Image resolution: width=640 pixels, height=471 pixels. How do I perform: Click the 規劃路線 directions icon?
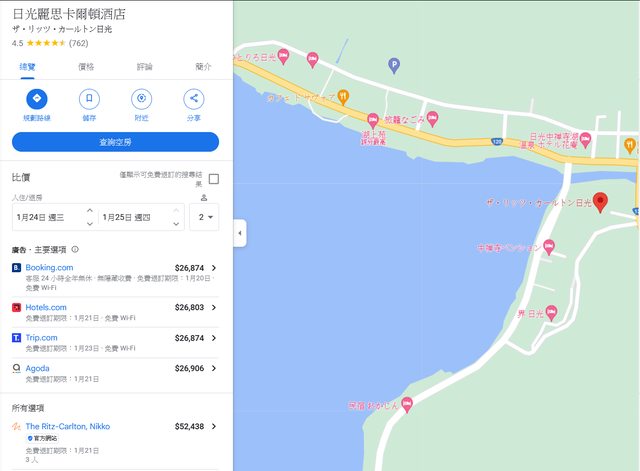[x=37, y=99]
